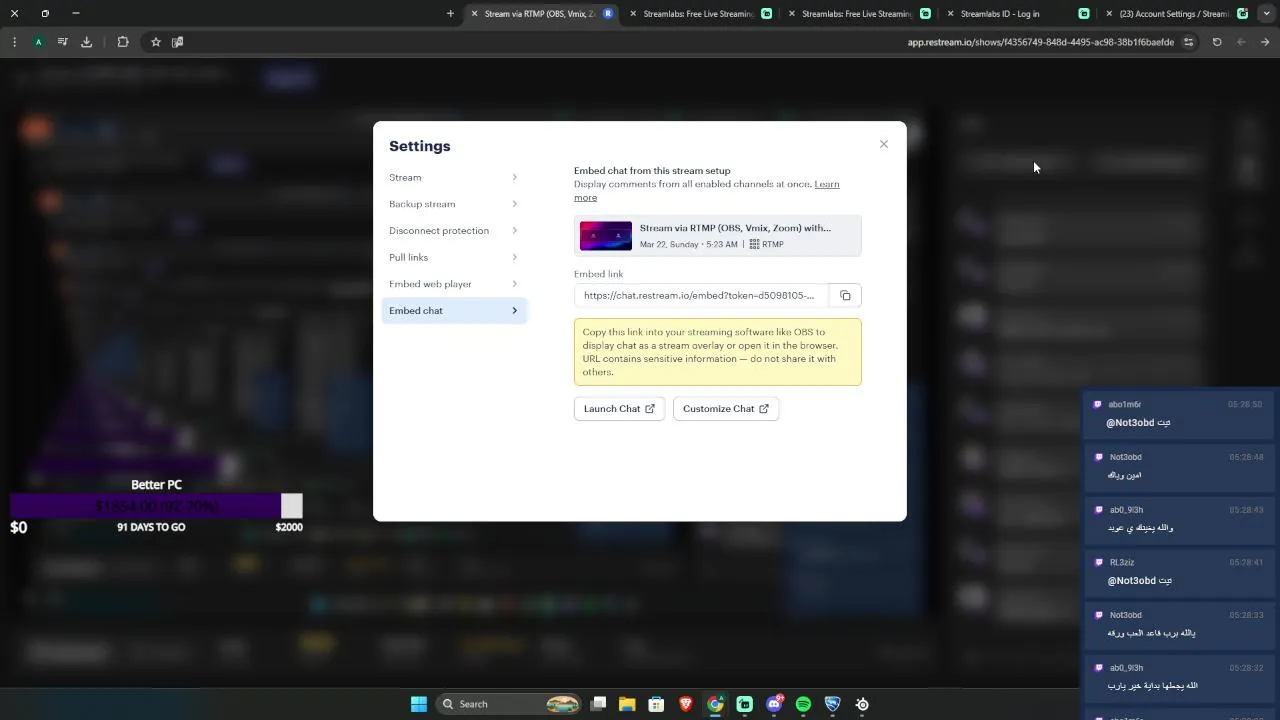Click the app.restream.io address bar
Viewport: 1280px width, 720px height.
pyautogui.click(x=1040, y=42)
